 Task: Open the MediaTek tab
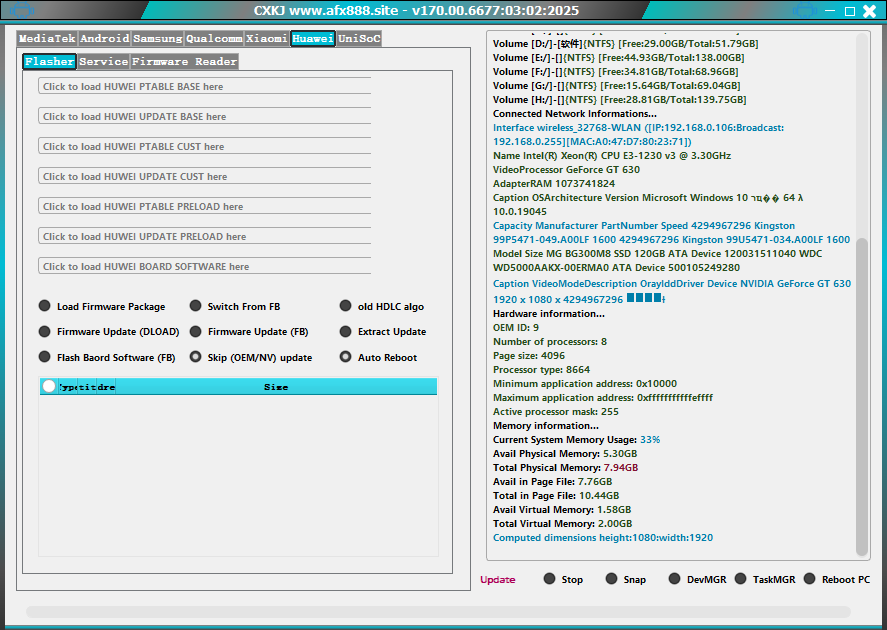coord(47,38)
